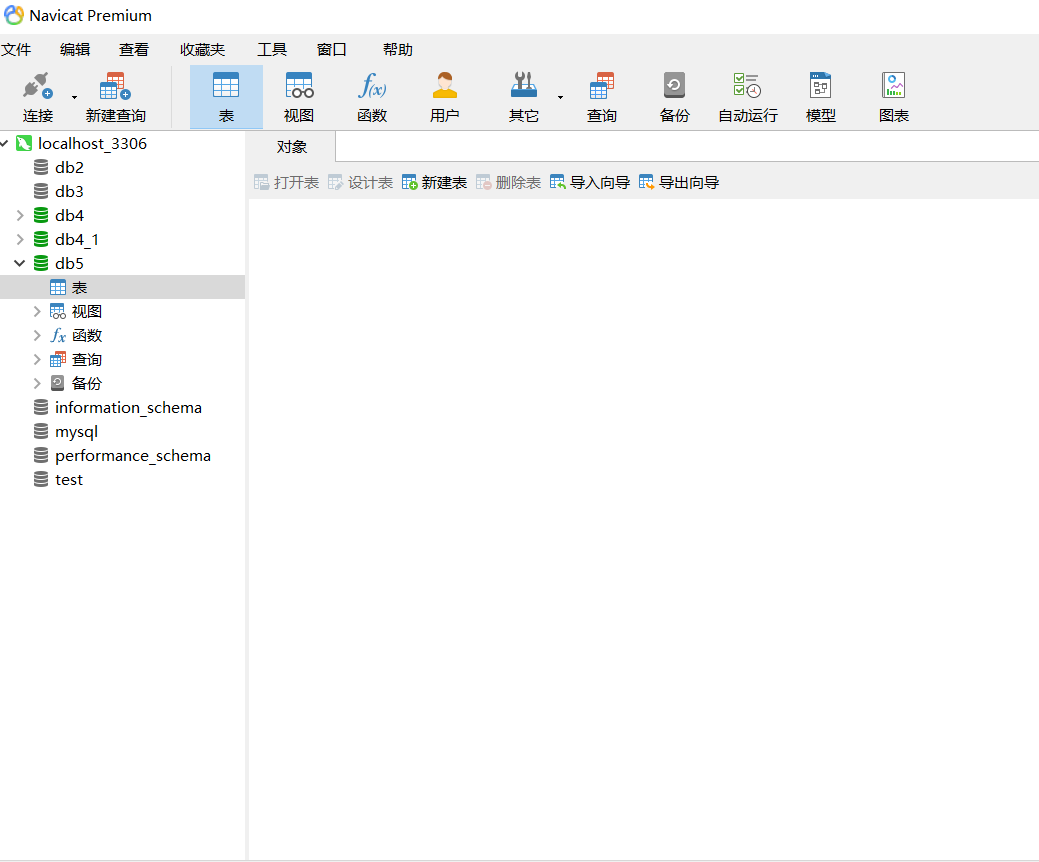Viewport: 1039px width, 862px height.
Task: Select the db2 database
Action: tap(69, 167)
